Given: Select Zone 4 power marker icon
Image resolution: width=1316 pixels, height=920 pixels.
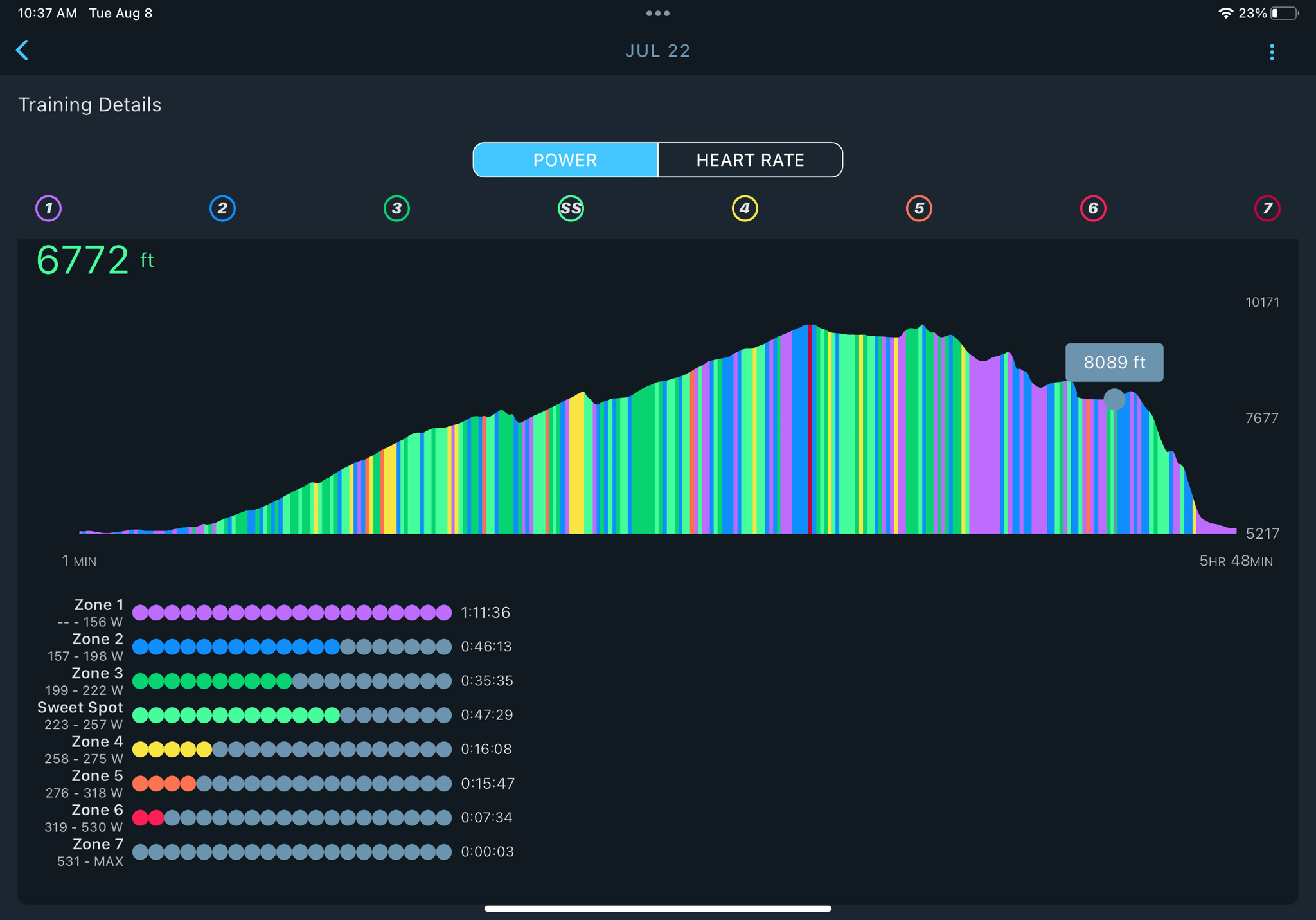Looking at the screenshot, I should (744, 207).
